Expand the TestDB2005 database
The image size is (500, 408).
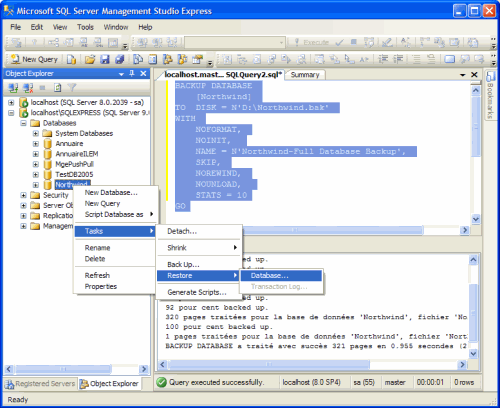pos(36,175)
